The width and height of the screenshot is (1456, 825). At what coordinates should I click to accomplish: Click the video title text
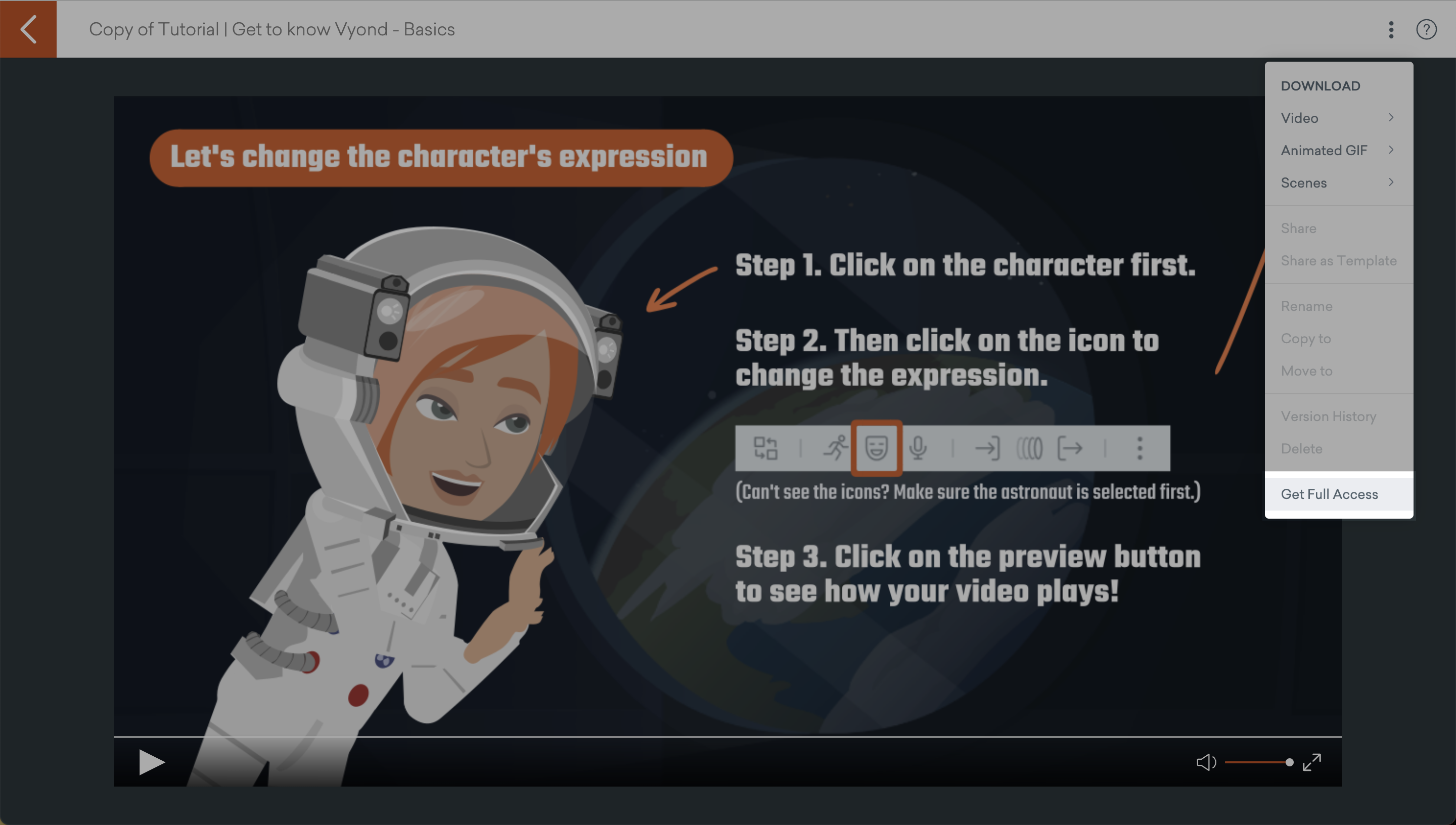[272, 29]
